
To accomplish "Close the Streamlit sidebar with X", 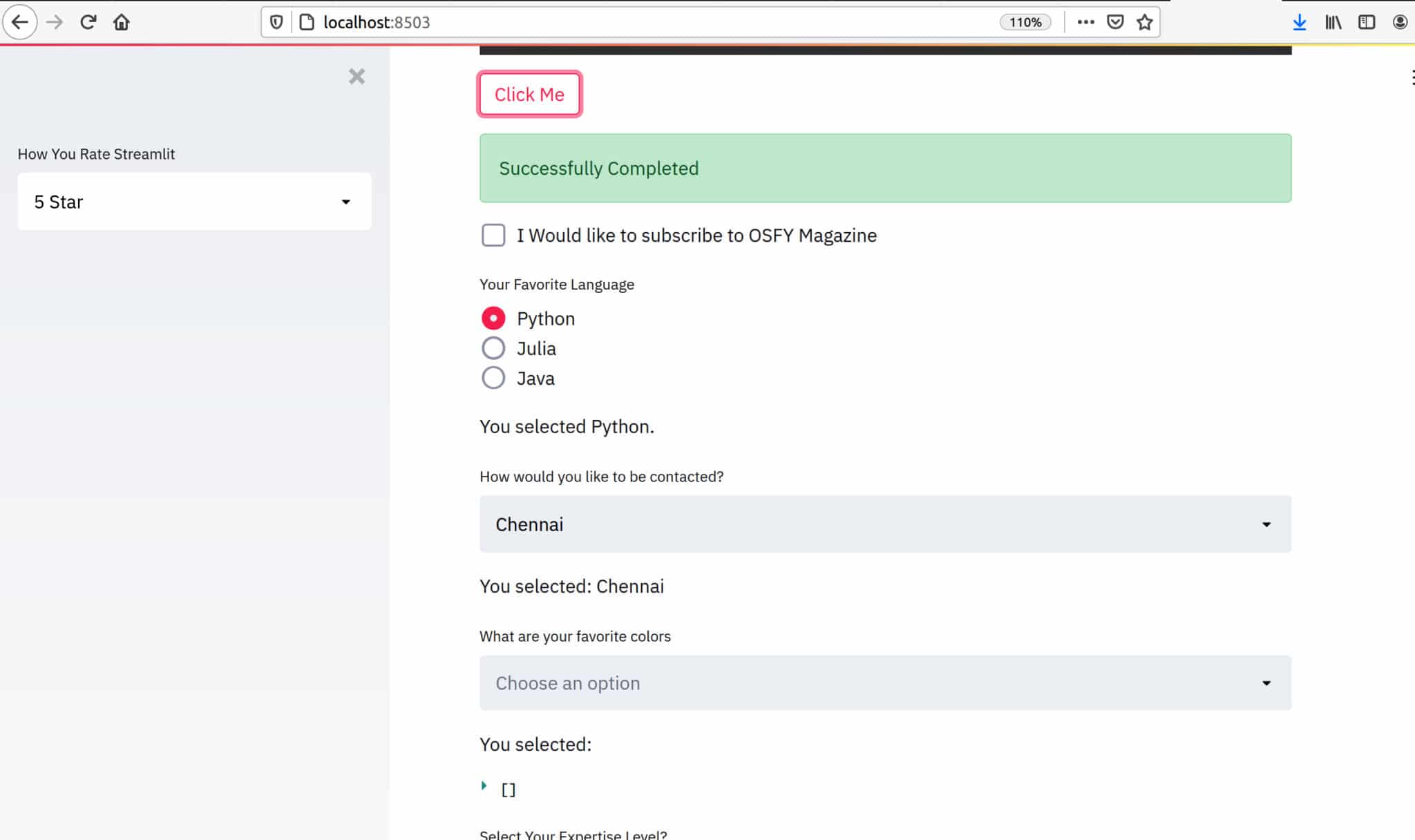I will [x=357, y=76].
